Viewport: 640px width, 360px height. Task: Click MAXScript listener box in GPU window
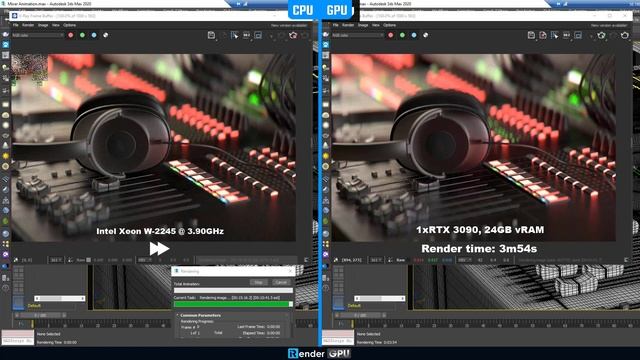(x=338, y=338)
